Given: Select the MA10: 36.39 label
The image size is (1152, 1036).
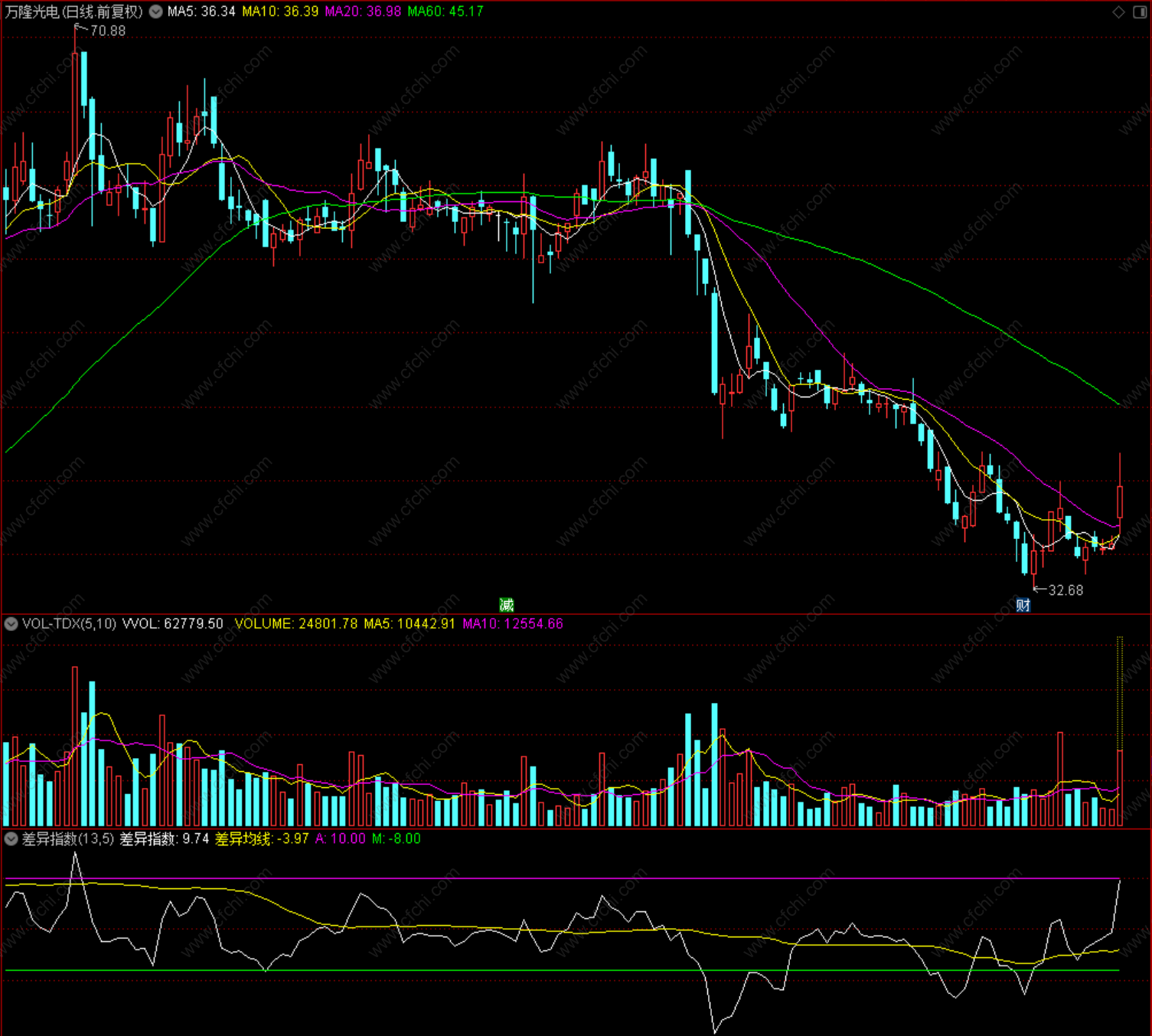Looking at the screenshot, I should pos(280,11).
